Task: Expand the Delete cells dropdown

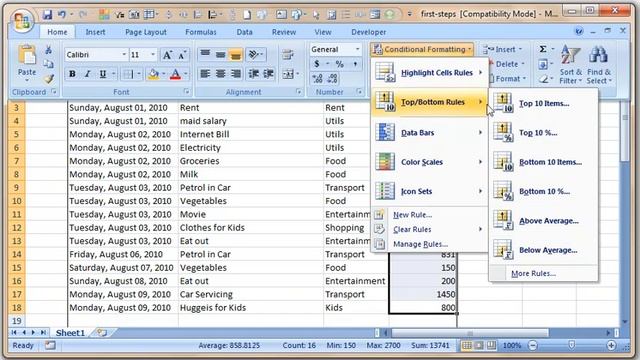Action: pos(523,64)
